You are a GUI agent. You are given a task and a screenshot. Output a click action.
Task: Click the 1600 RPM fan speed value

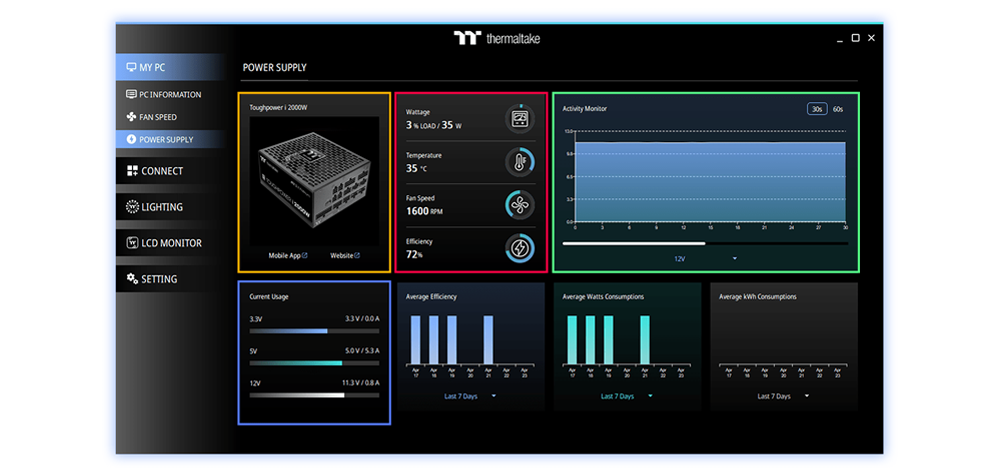[425, 211]
